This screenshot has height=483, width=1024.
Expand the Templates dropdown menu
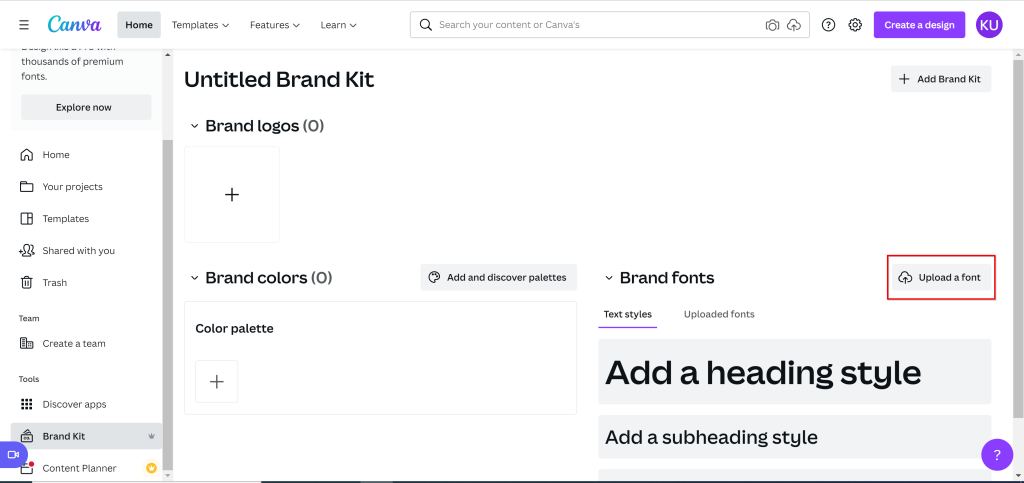click(x=200, y=25)
